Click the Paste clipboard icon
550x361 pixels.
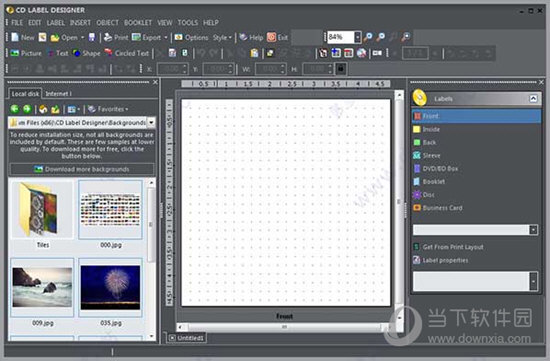tap(254, 53)
